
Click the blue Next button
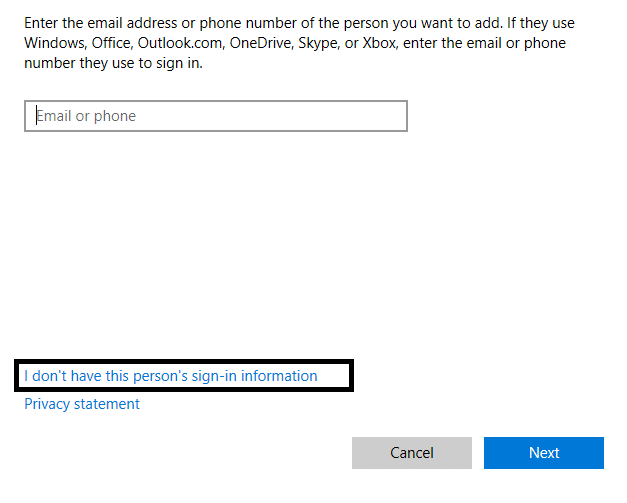pos(543,453)
